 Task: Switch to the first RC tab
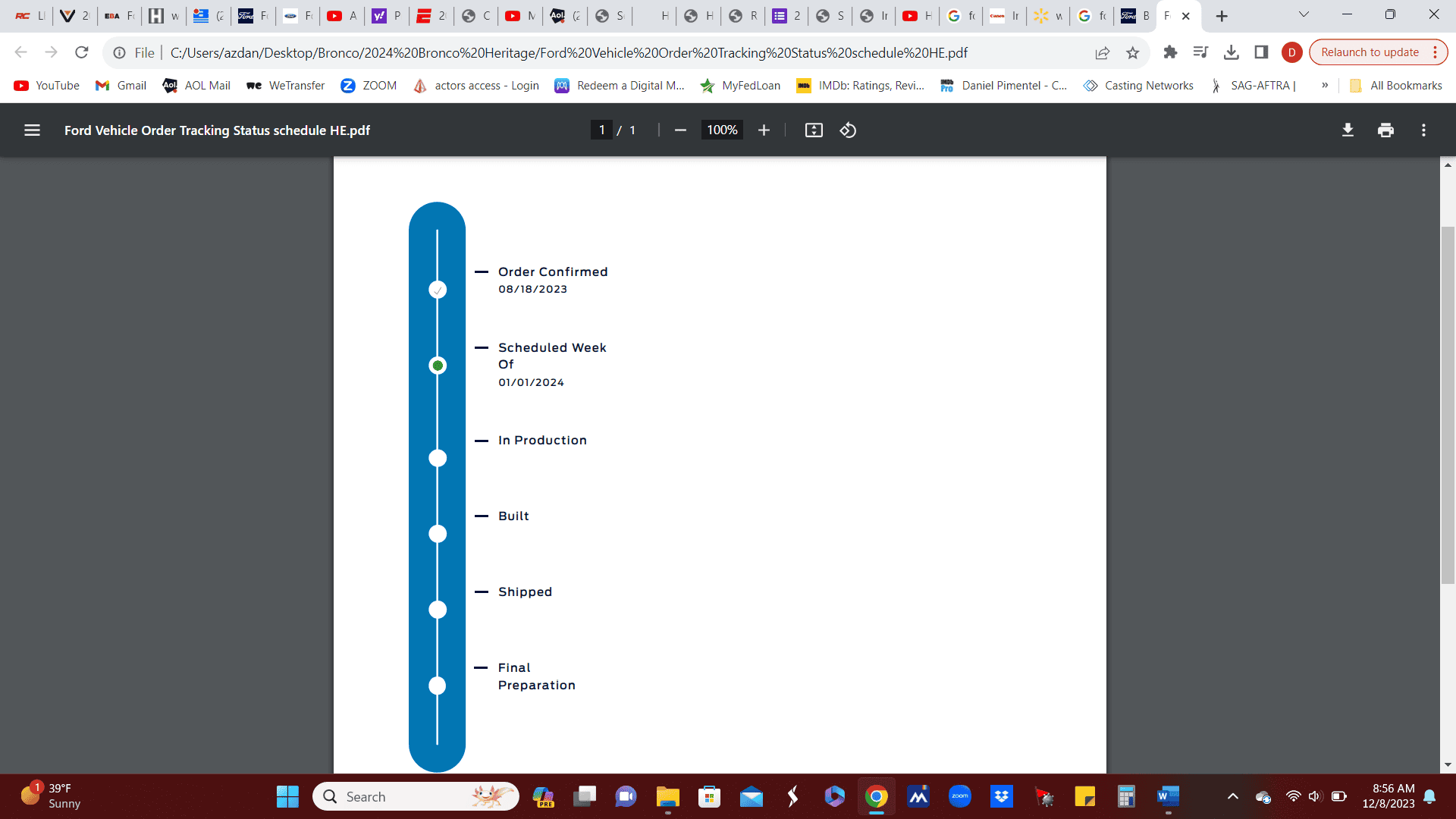30,16
